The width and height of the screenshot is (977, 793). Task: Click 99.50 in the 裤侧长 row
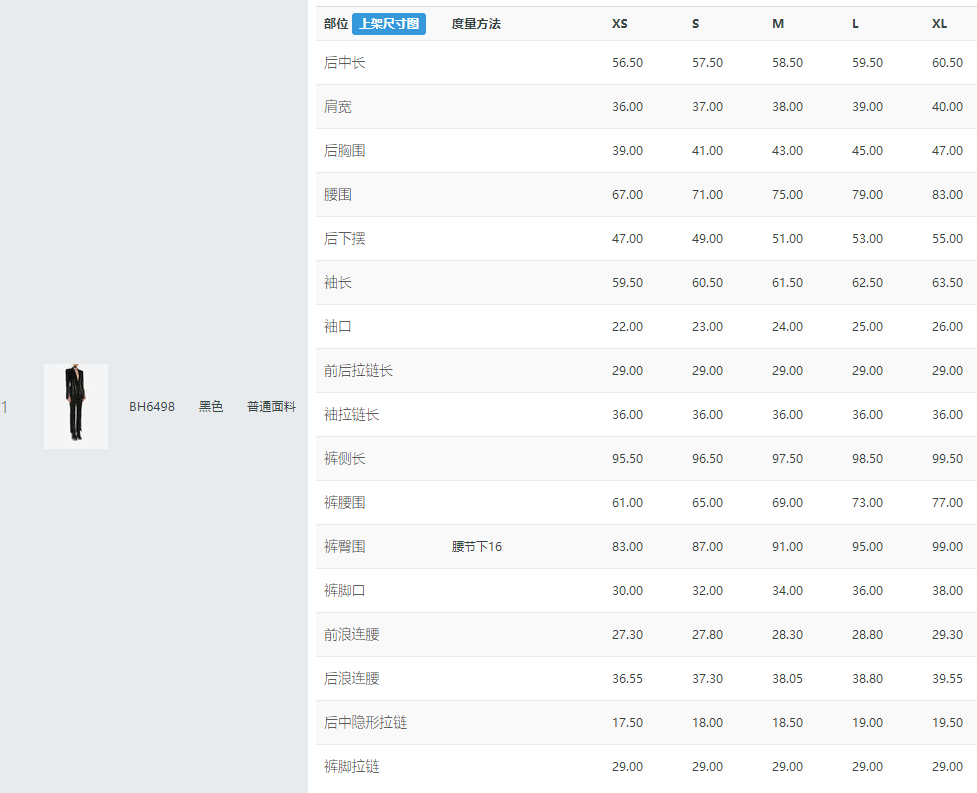[x=947, y=459]
